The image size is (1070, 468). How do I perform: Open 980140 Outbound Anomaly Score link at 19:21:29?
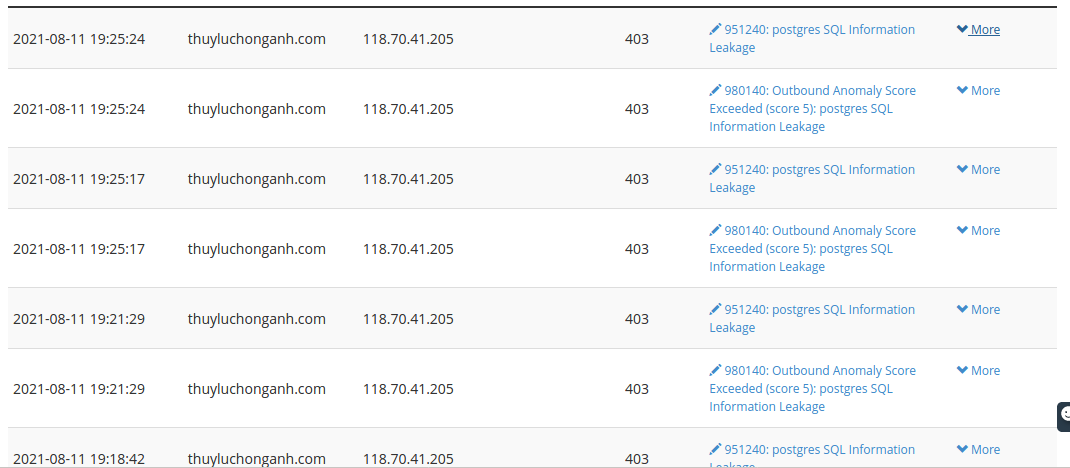click(x=812, y=388)
